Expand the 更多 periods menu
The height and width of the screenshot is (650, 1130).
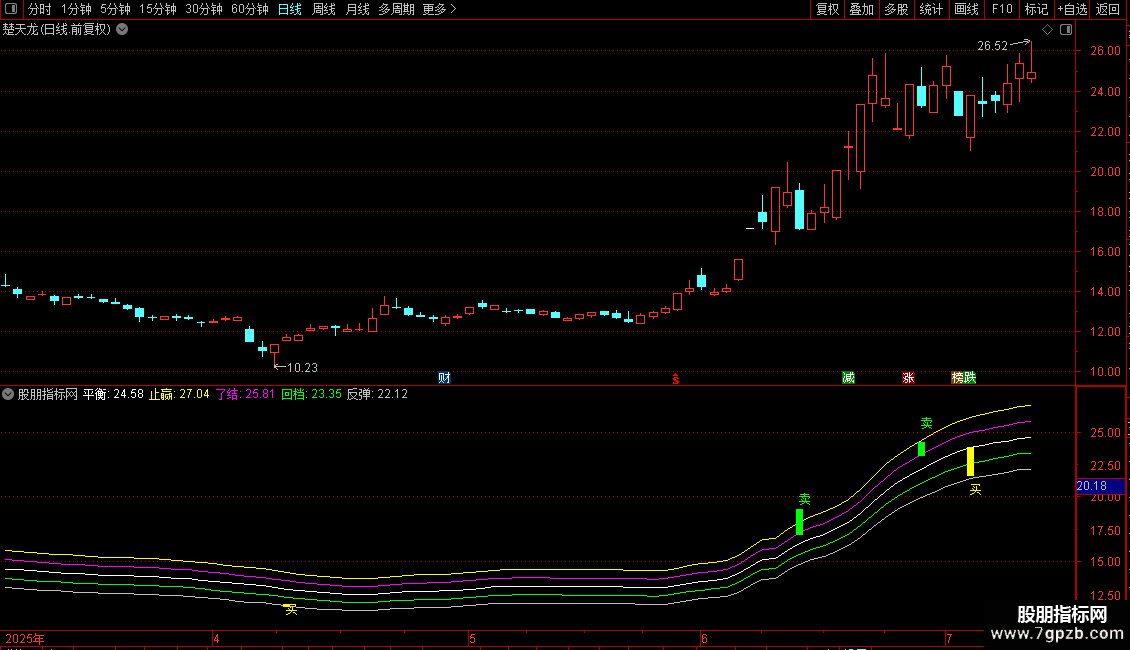(x=439, y=9)
